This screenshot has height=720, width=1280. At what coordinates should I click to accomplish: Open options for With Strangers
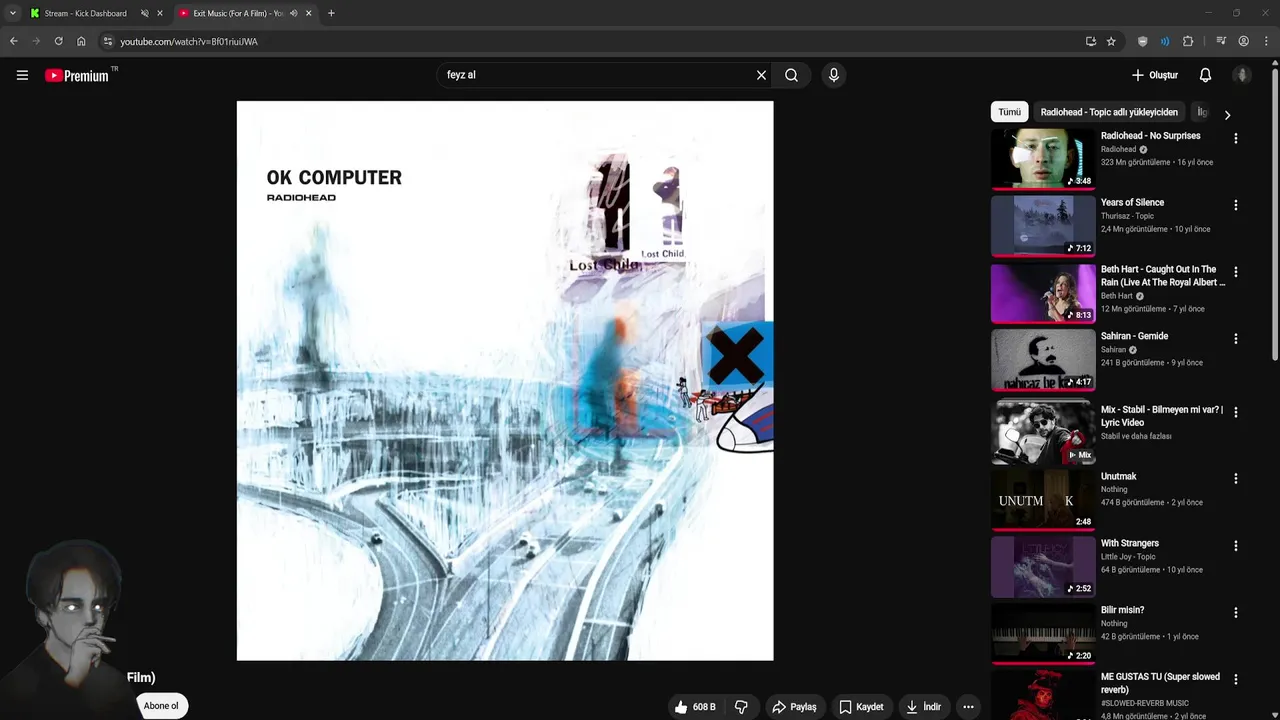coord(1236,546)
